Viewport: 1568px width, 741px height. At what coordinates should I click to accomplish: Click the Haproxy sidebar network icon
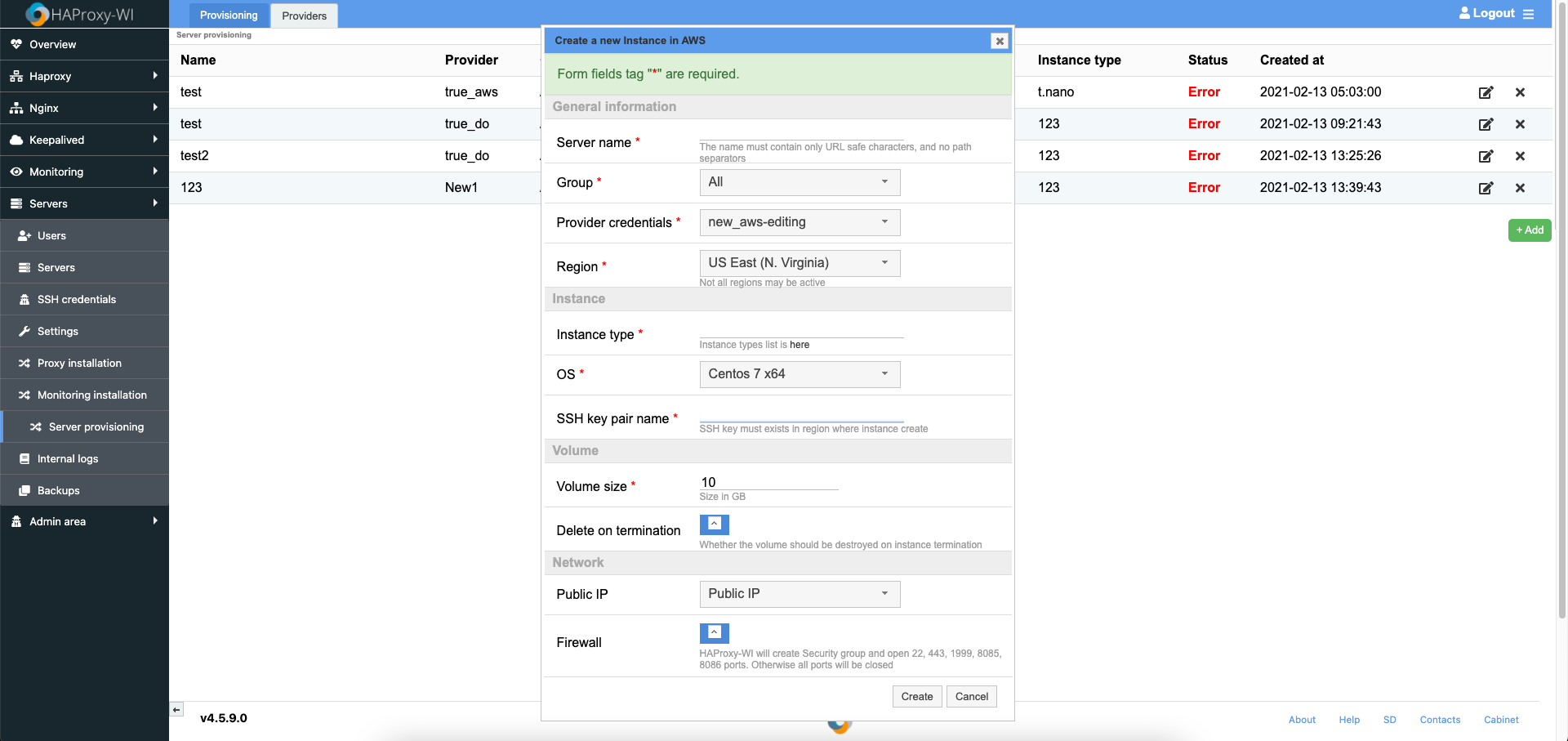[x=16, y=76]
